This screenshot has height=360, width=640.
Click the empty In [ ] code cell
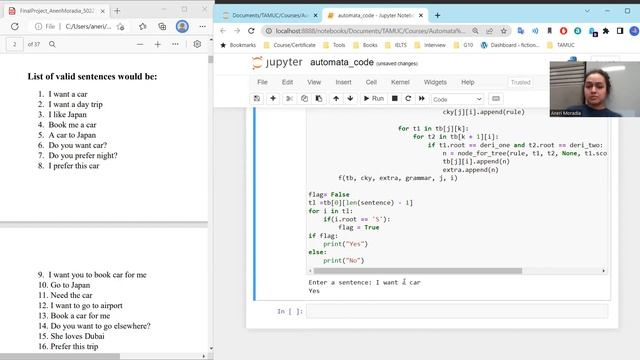[x=457, y=311]
